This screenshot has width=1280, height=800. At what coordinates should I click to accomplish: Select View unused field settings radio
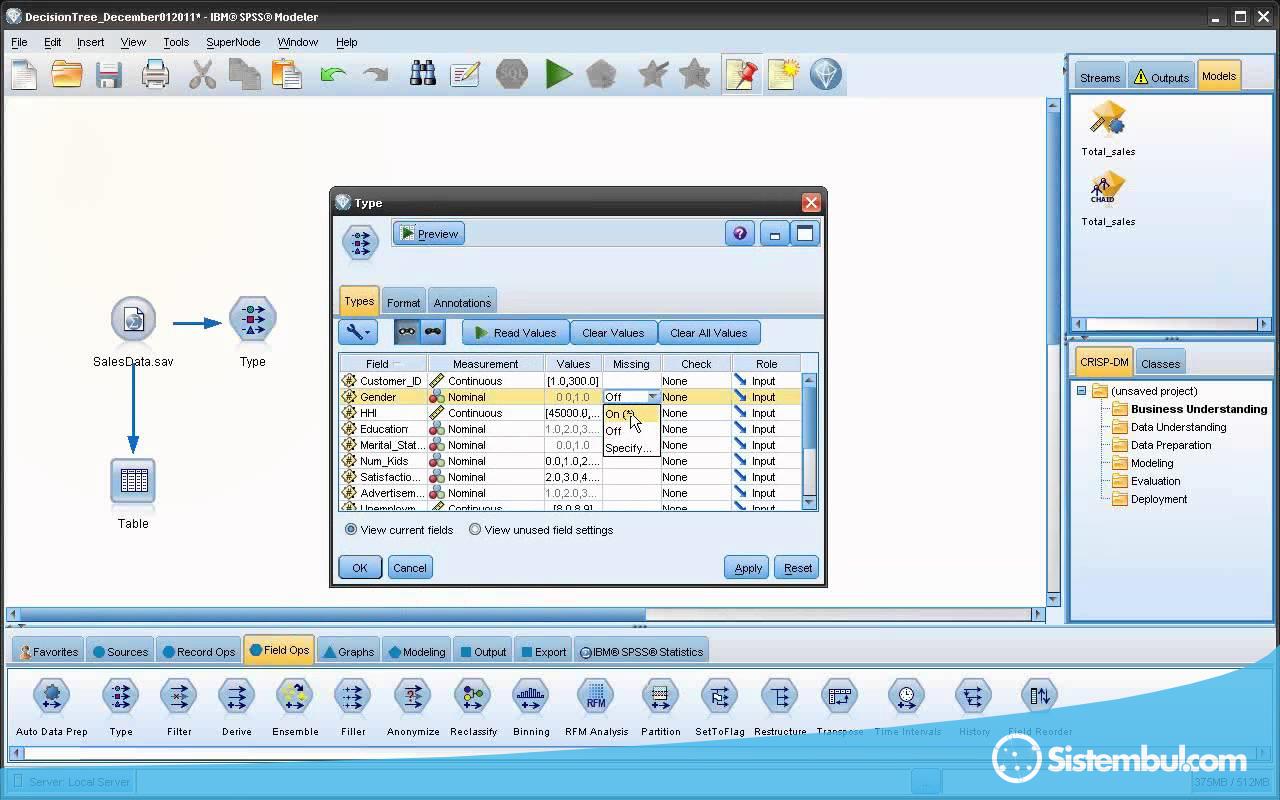tap(475, 530)
